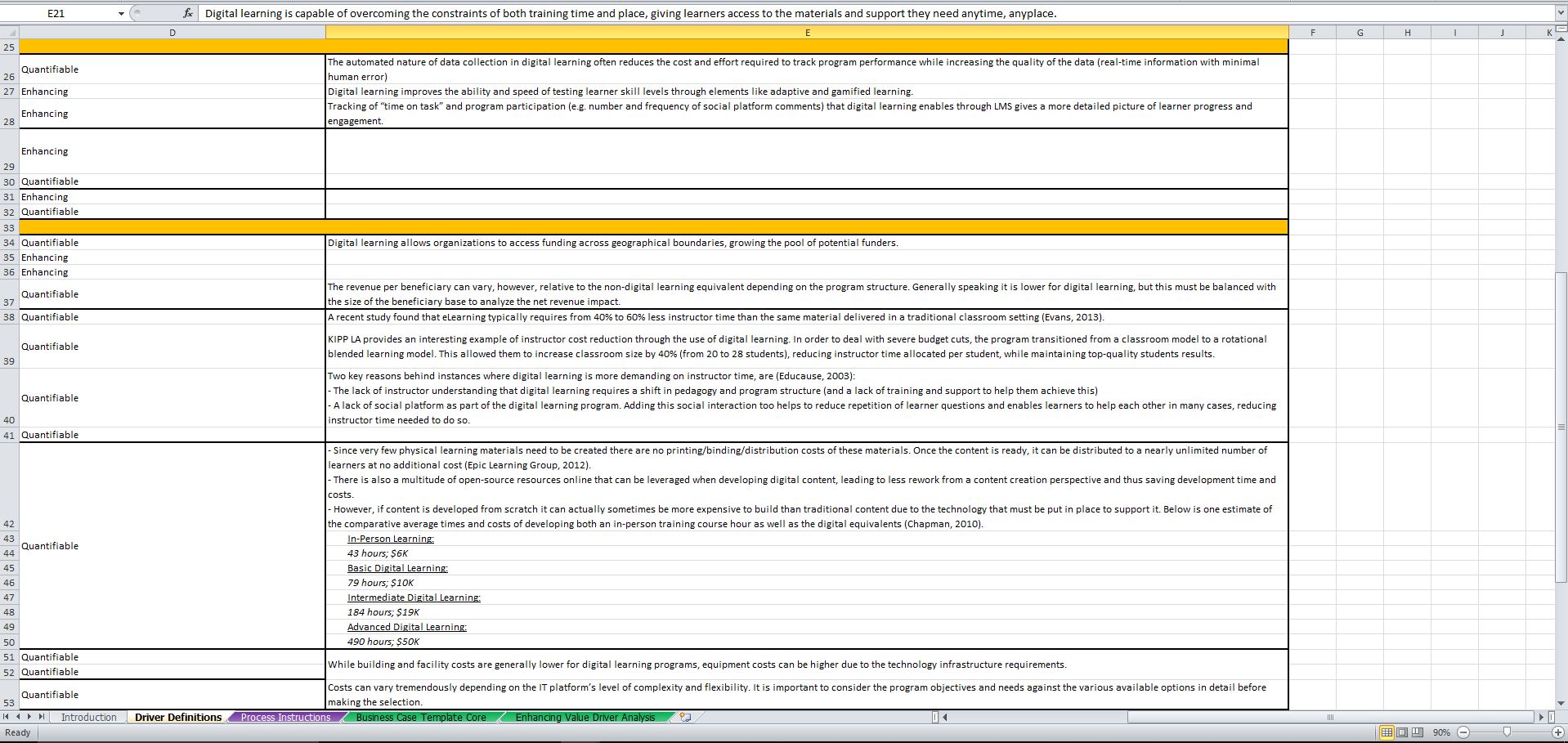Switch to Page Break Preview
This screenshot has height=743, width=1568.
pos(1417,732)
